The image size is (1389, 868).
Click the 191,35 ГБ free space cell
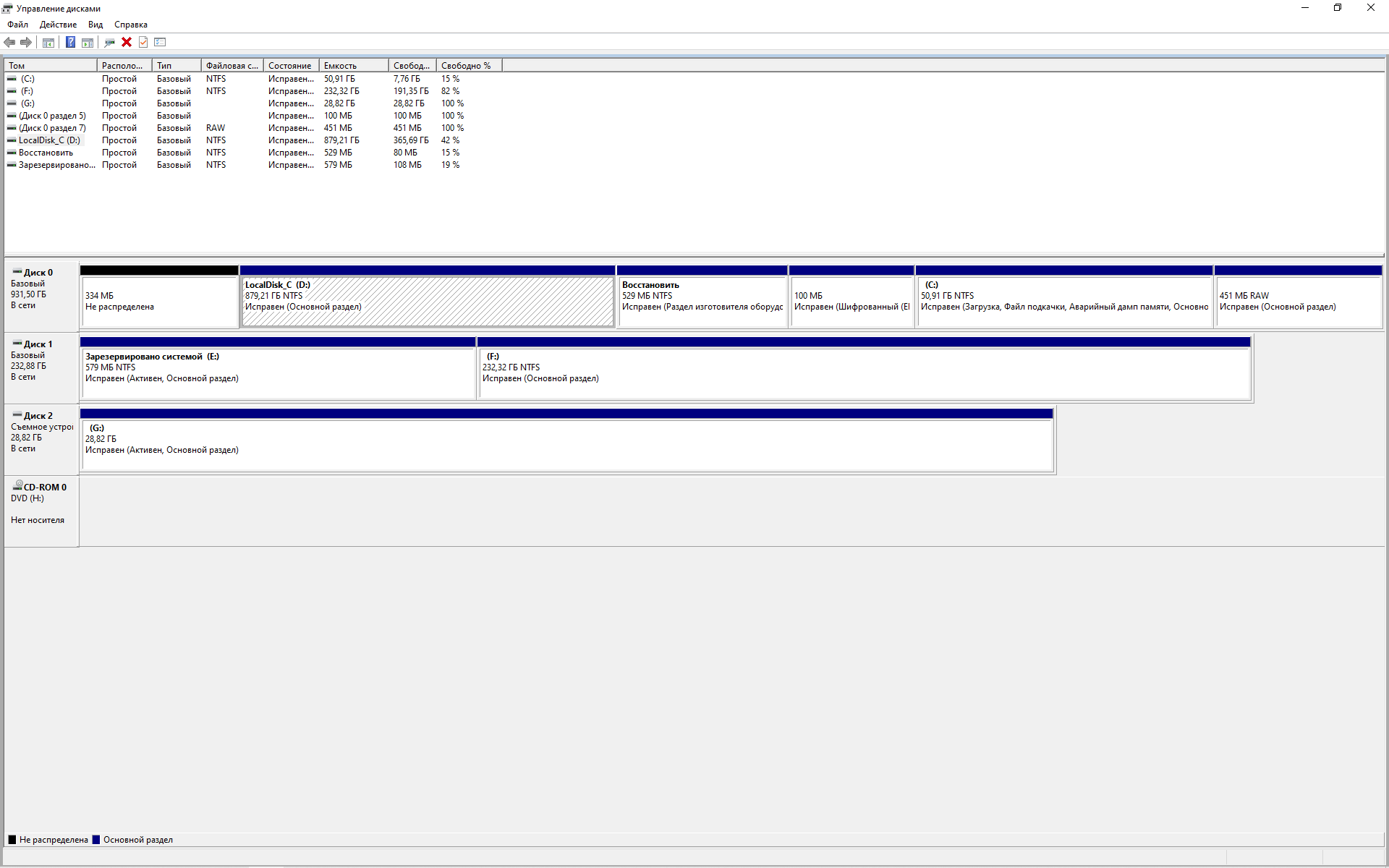coord(411,91)
